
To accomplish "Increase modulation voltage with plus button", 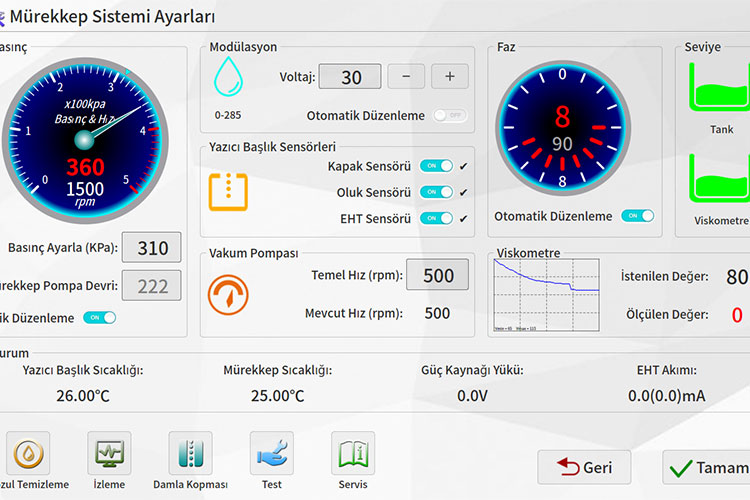I will 450,77.
